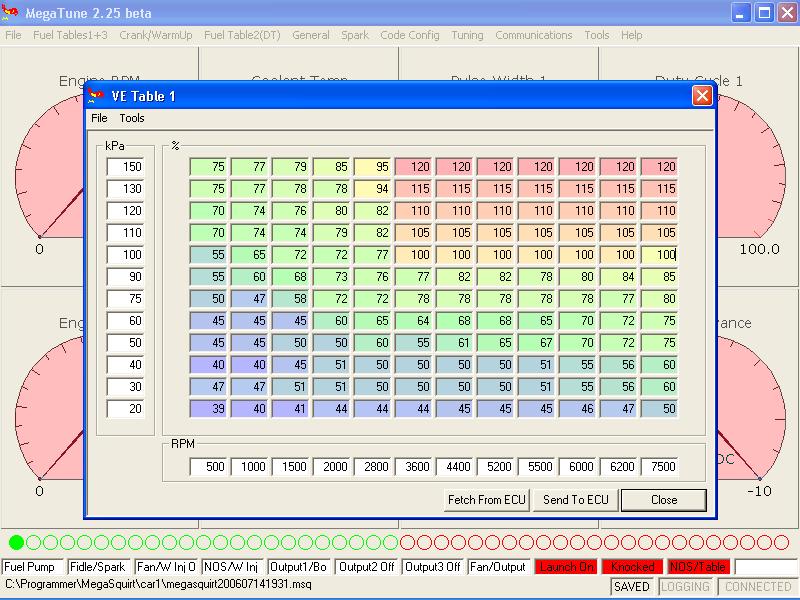Select the 130 kPa bin field
Screen dimensions: 800x600
126,189
